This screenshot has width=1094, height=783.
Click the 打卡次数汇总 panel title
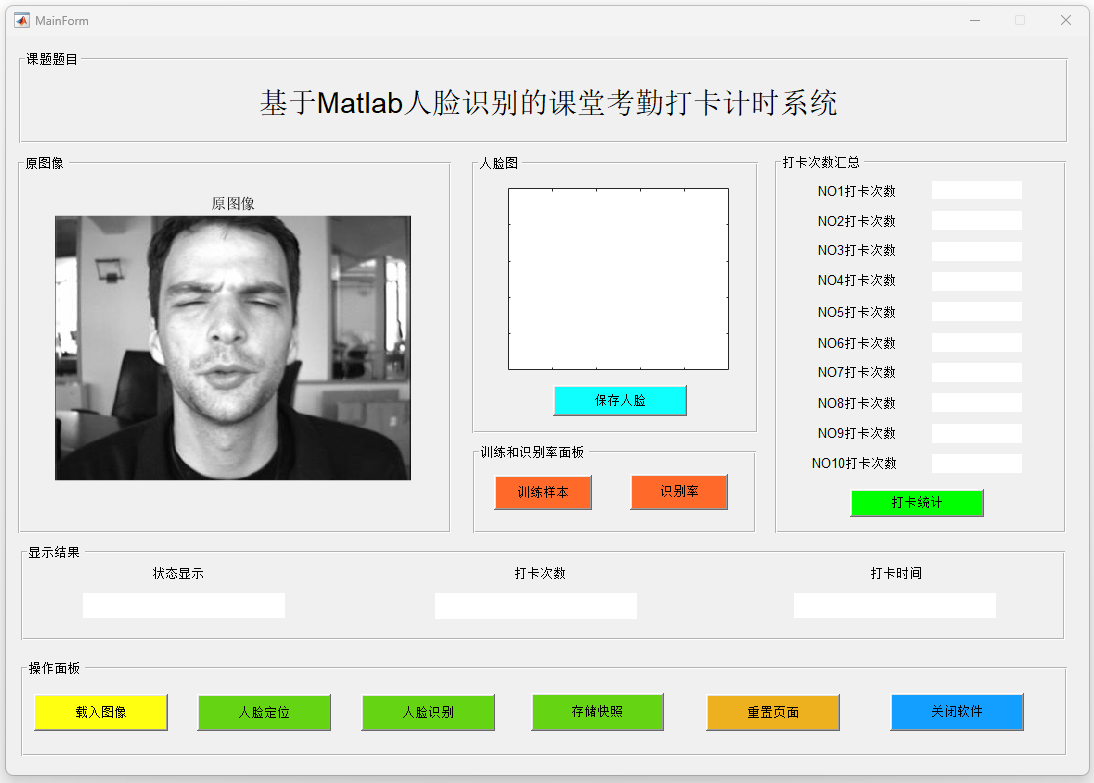(821, 162)
